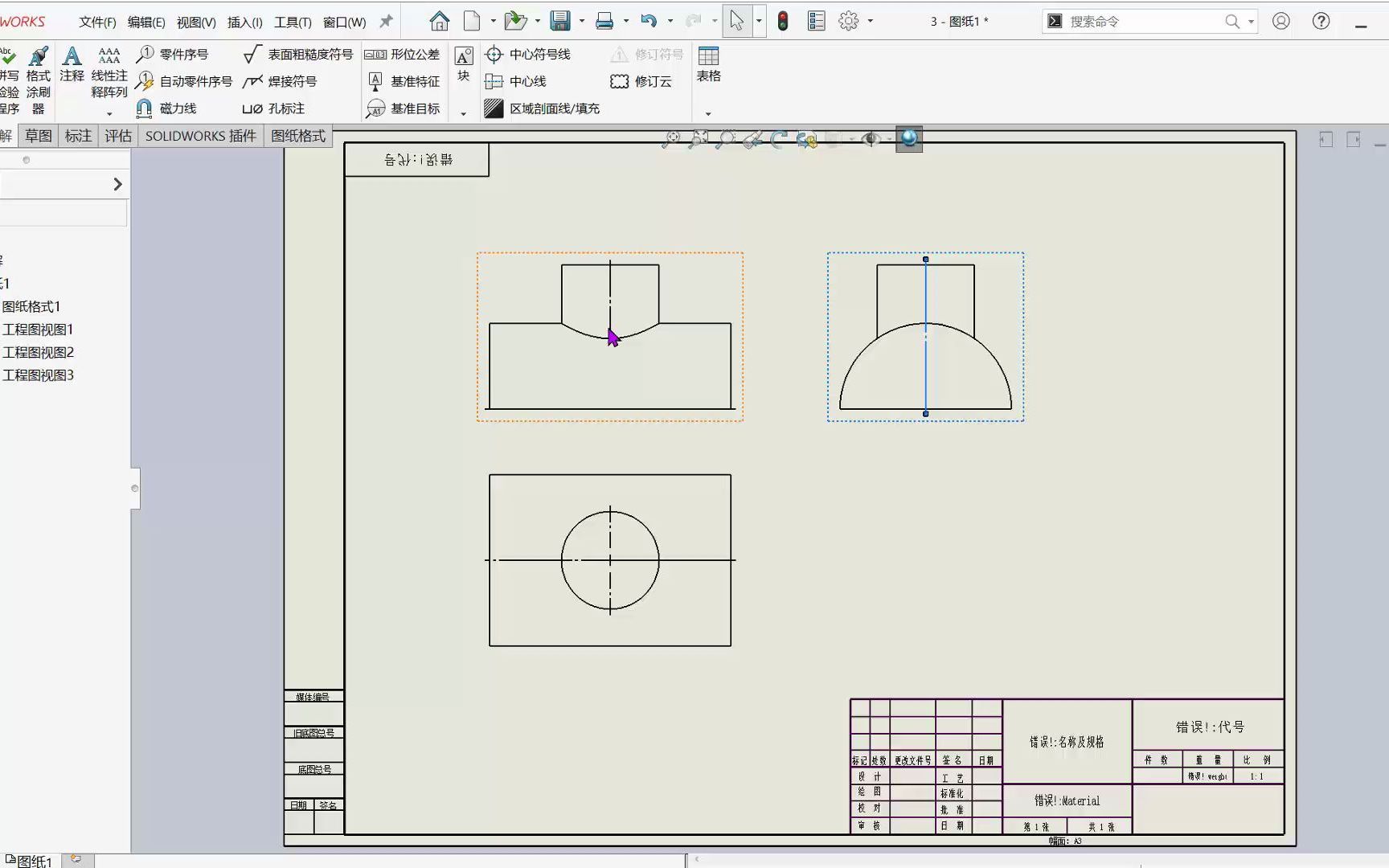The image size is (1389, 868).
Task: Expand the Print options dropdown arrow
Action: 625,22
